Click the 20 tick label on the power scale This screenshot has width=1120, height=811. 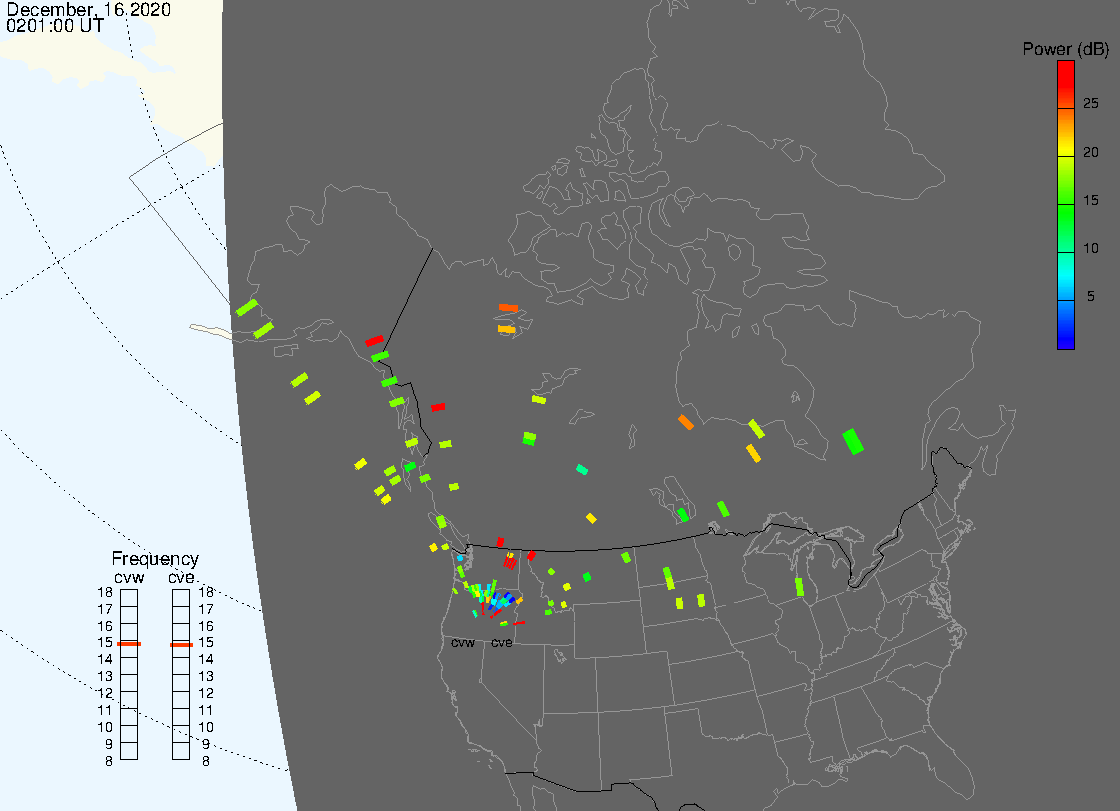coord(1090,151)
